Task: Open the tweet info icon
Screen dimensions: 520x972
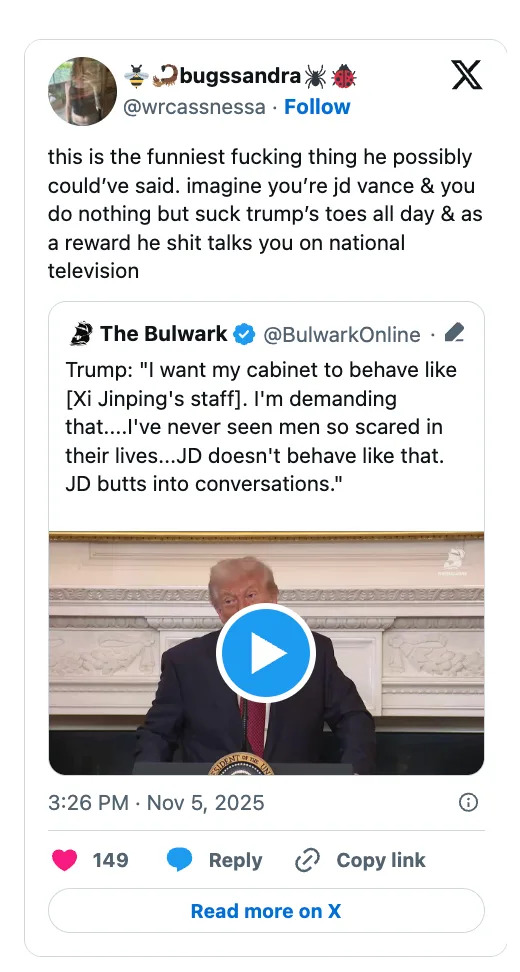Action: (x=468, y=803)
